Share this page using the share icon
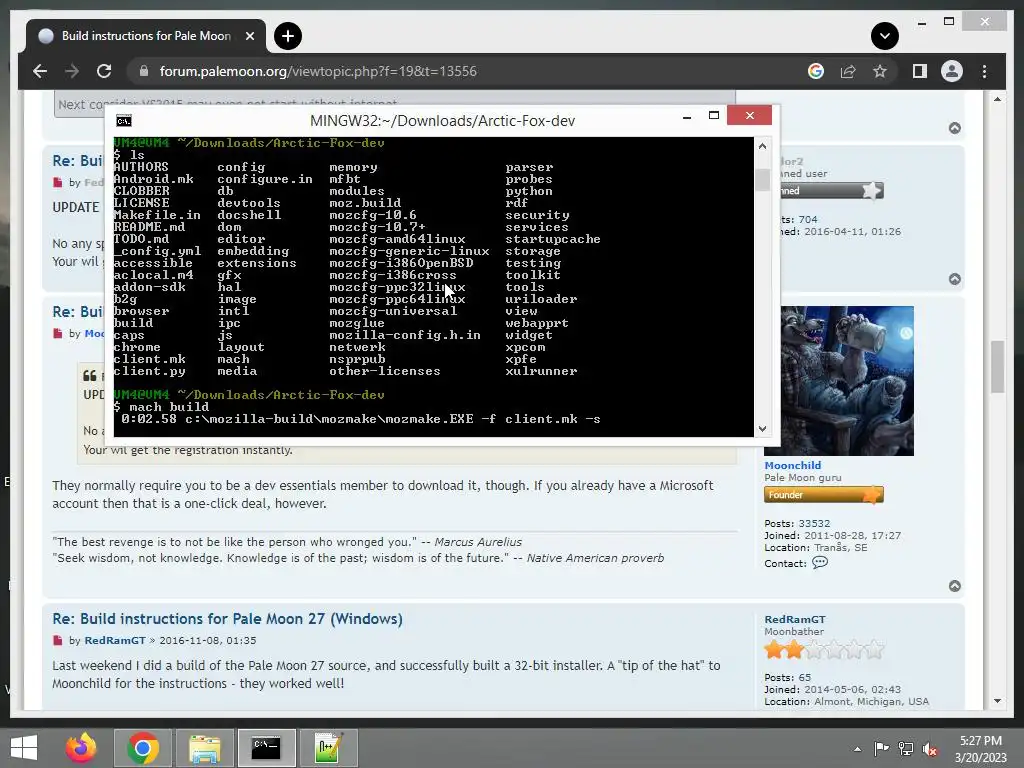 pos(848,71)
